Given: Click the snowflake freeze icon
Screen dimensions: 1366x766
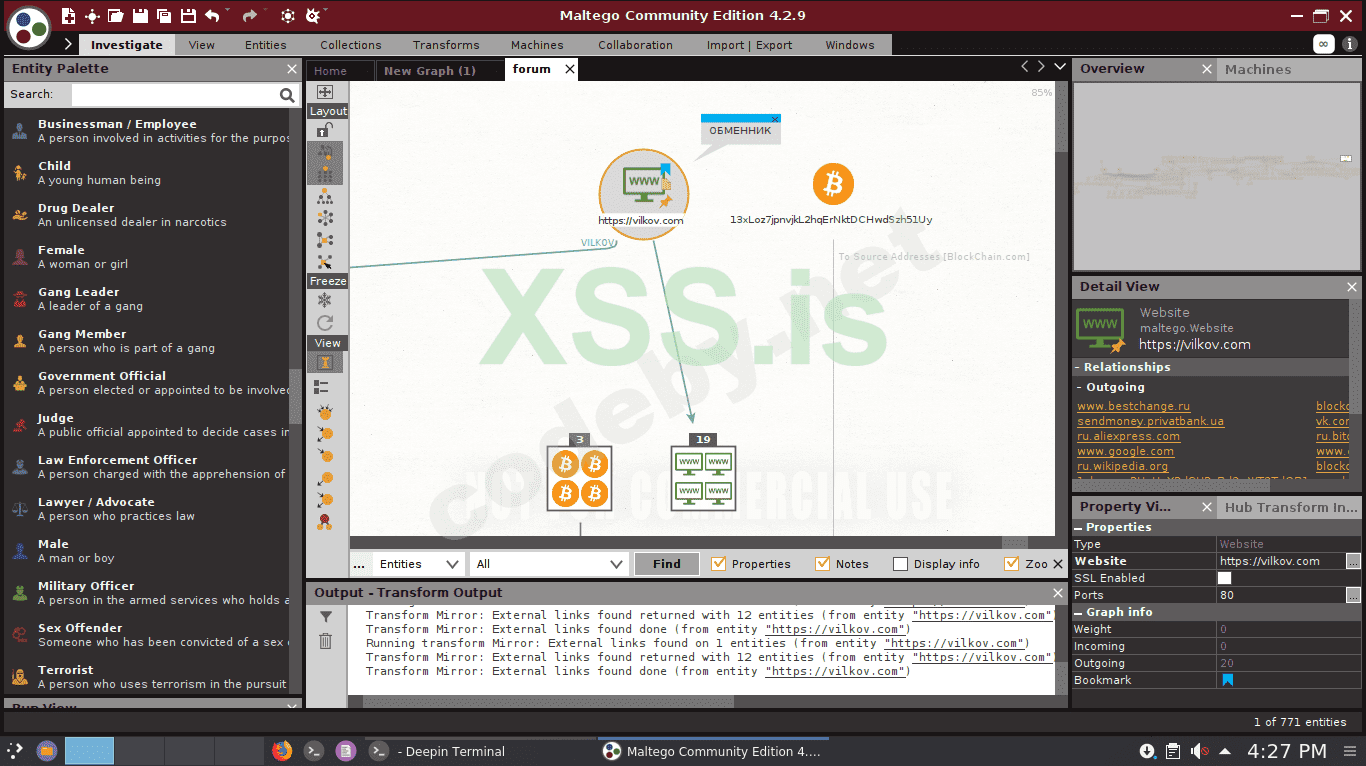Looking at the screenshot, I should click(x=325, y=300).
